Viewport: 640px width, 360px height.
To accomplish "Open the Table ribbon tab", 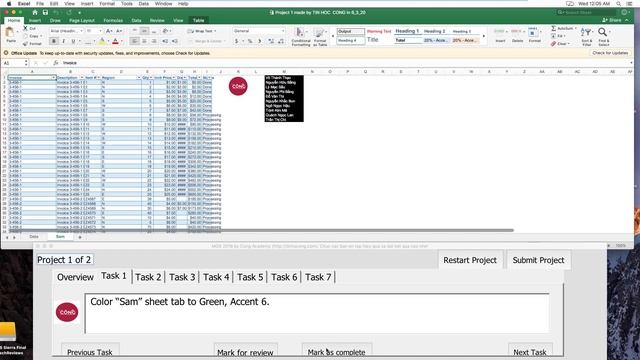I will tap(198, 20).
